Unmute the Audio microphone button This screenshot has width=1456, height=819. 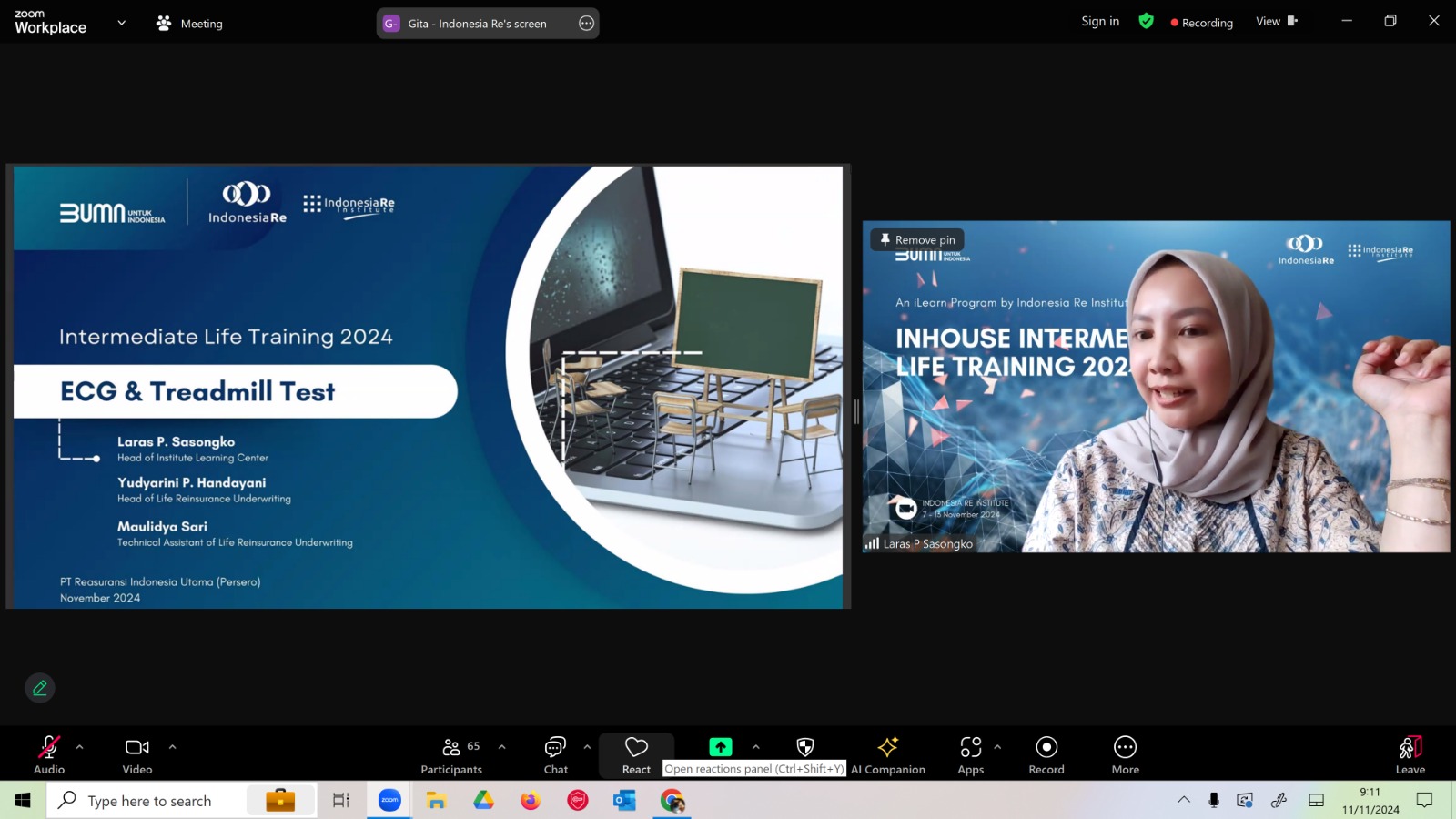[49, 755]
